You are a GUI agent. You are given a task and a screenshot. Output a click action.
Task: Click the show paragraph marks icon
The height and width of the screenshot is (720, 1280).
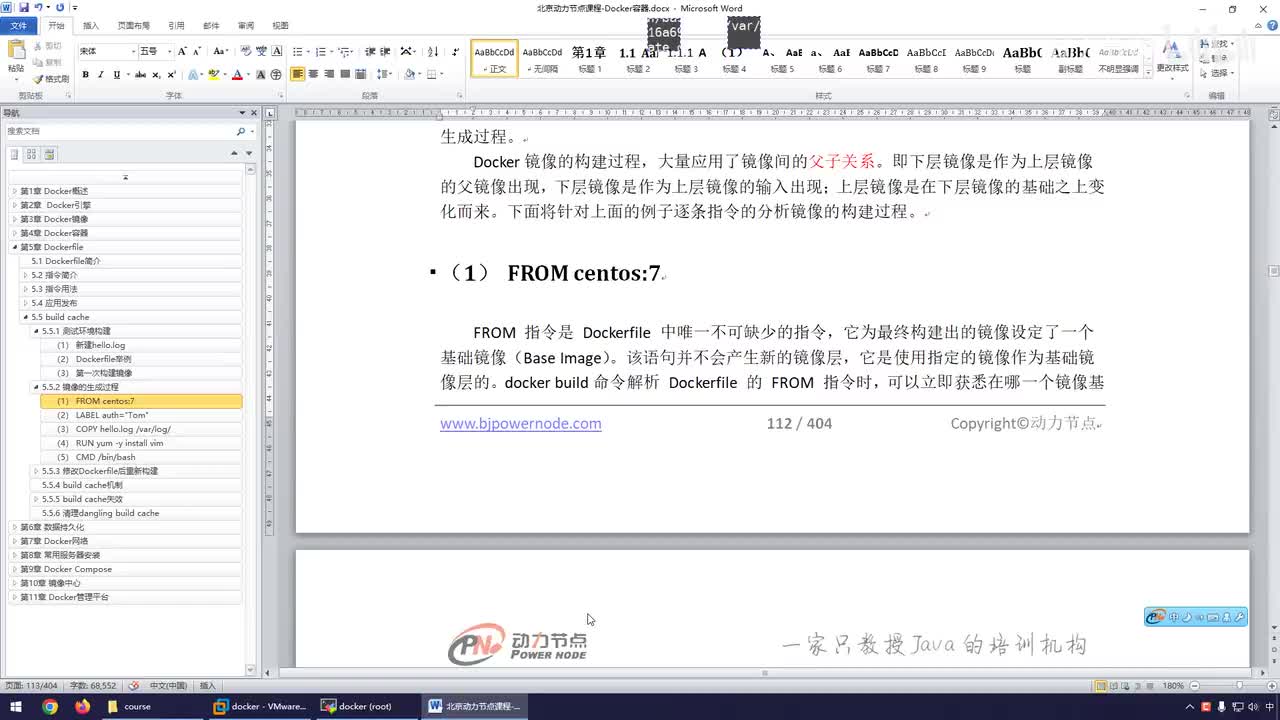pos(456,51)
